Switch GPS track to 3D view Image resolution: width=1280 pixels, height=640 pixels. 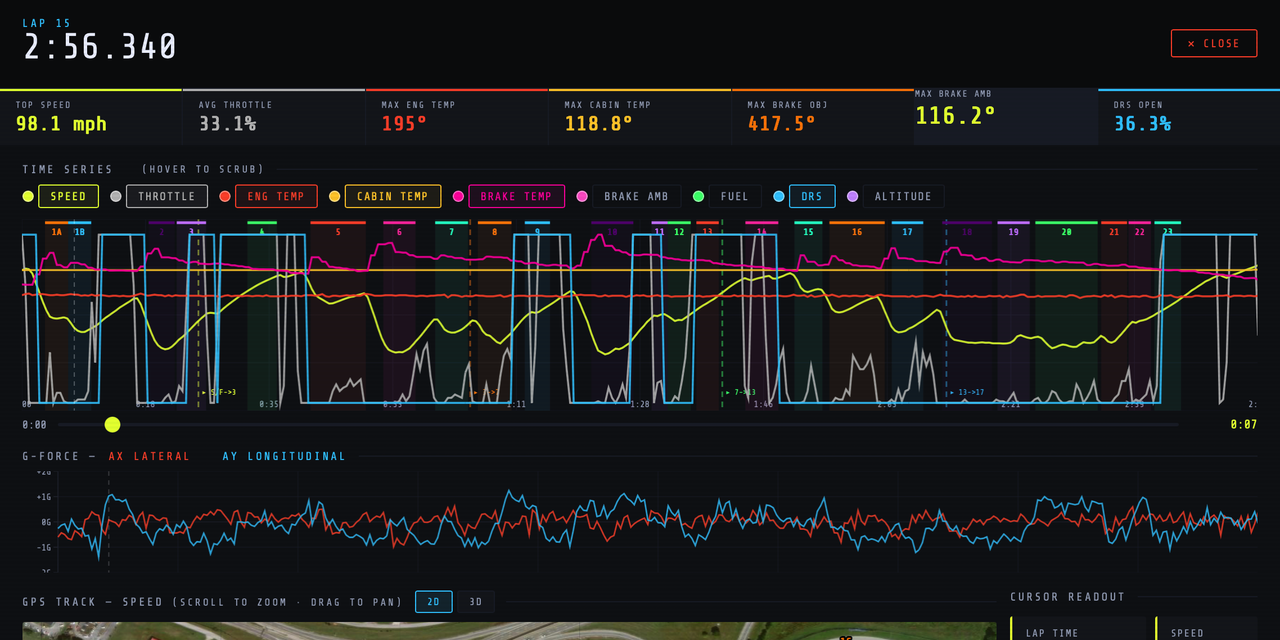click(476, 602)
